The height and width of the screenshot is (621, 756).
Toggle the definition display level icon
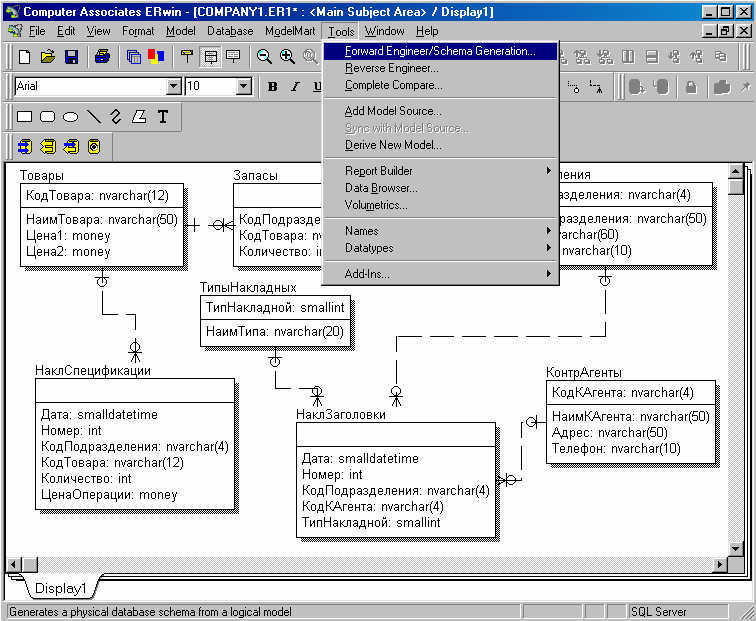[233, 57]
